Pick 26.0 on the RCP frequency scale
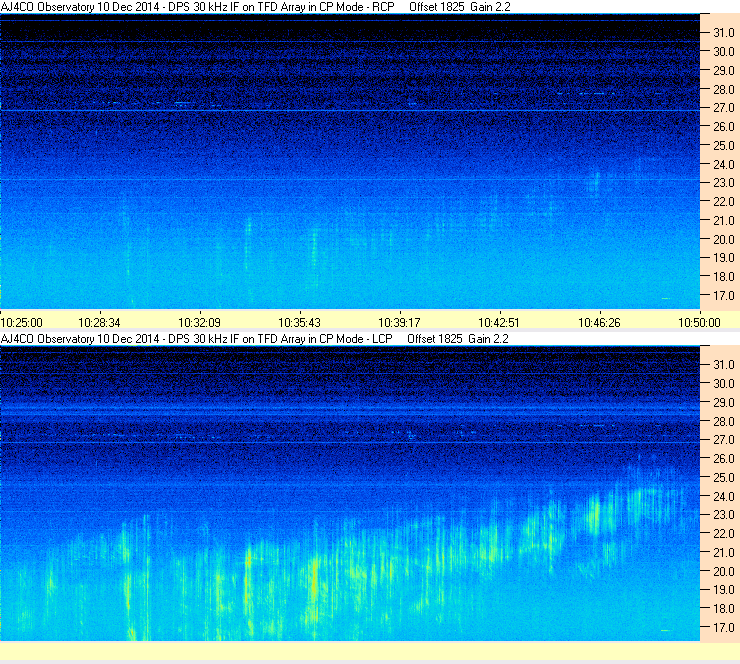The image size is (740, 664). pos(723,127)
